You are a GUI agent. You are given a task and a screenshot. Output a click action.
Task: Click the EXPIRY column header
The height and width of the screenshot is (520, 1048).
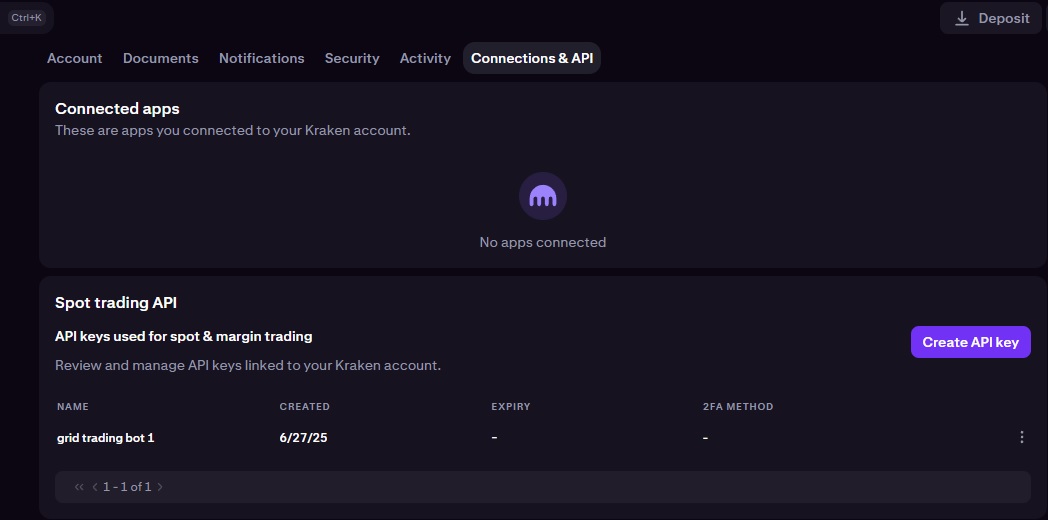(x=511, y=406)
